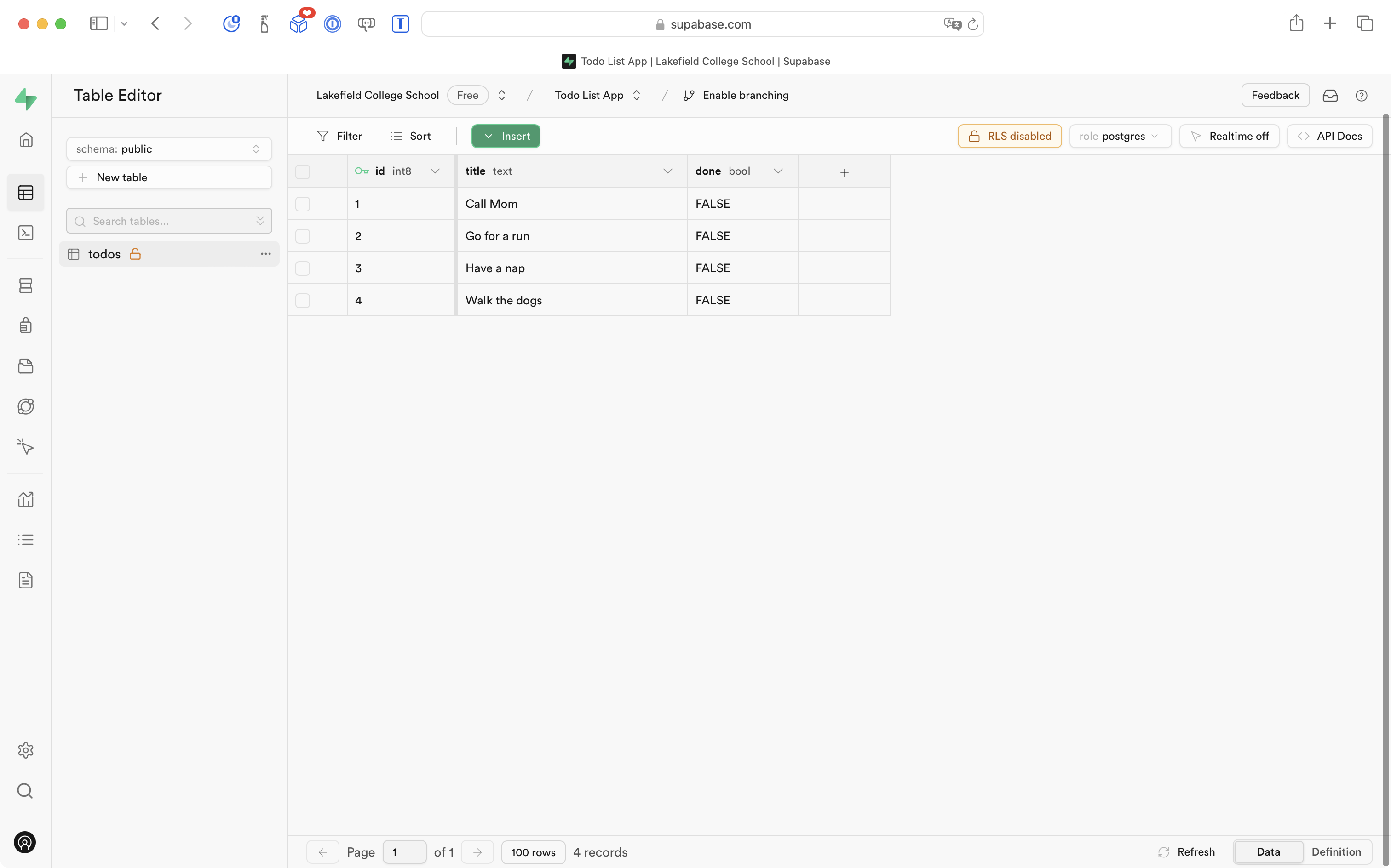This screenshot has width=1391, height=868.
Task: Open Realtime via the cursor sidebar icon
Action: click(26, 446)
